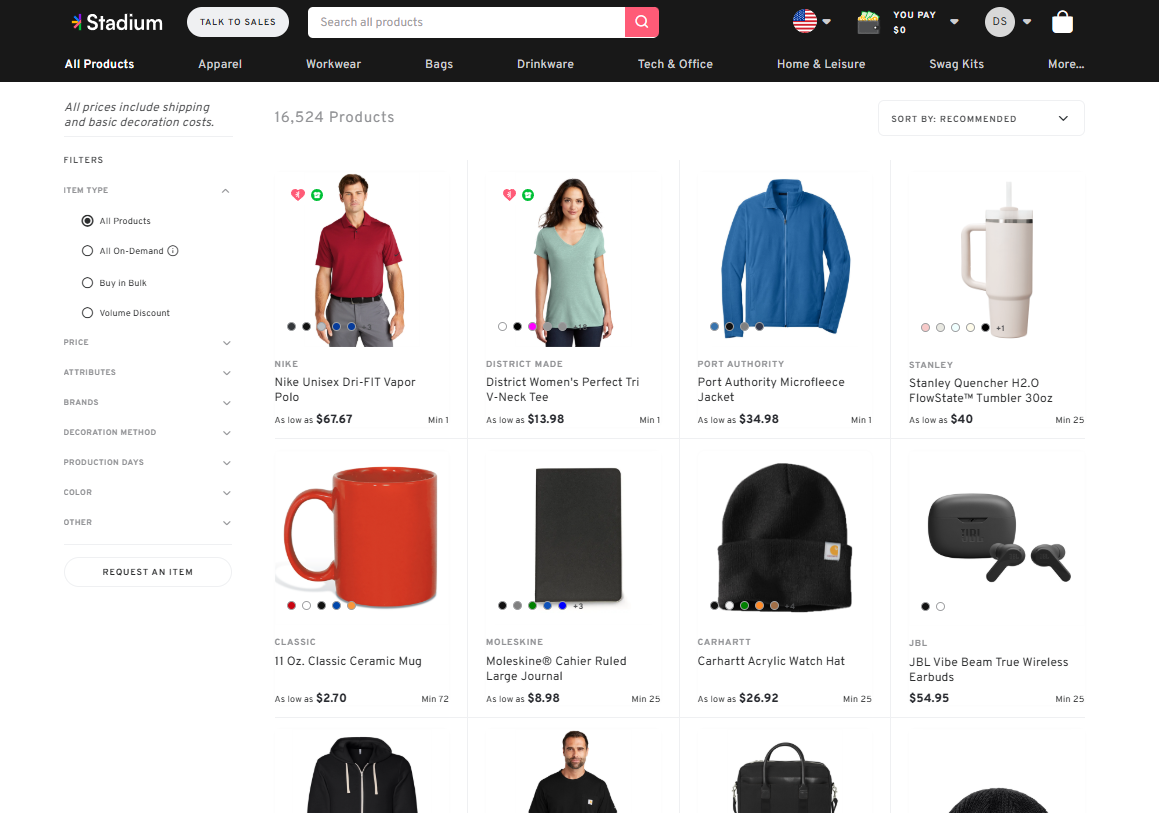This screenshot has width=1159, height=813.
Task: Open the More... navigation menu
Action: coord(1066,64)
